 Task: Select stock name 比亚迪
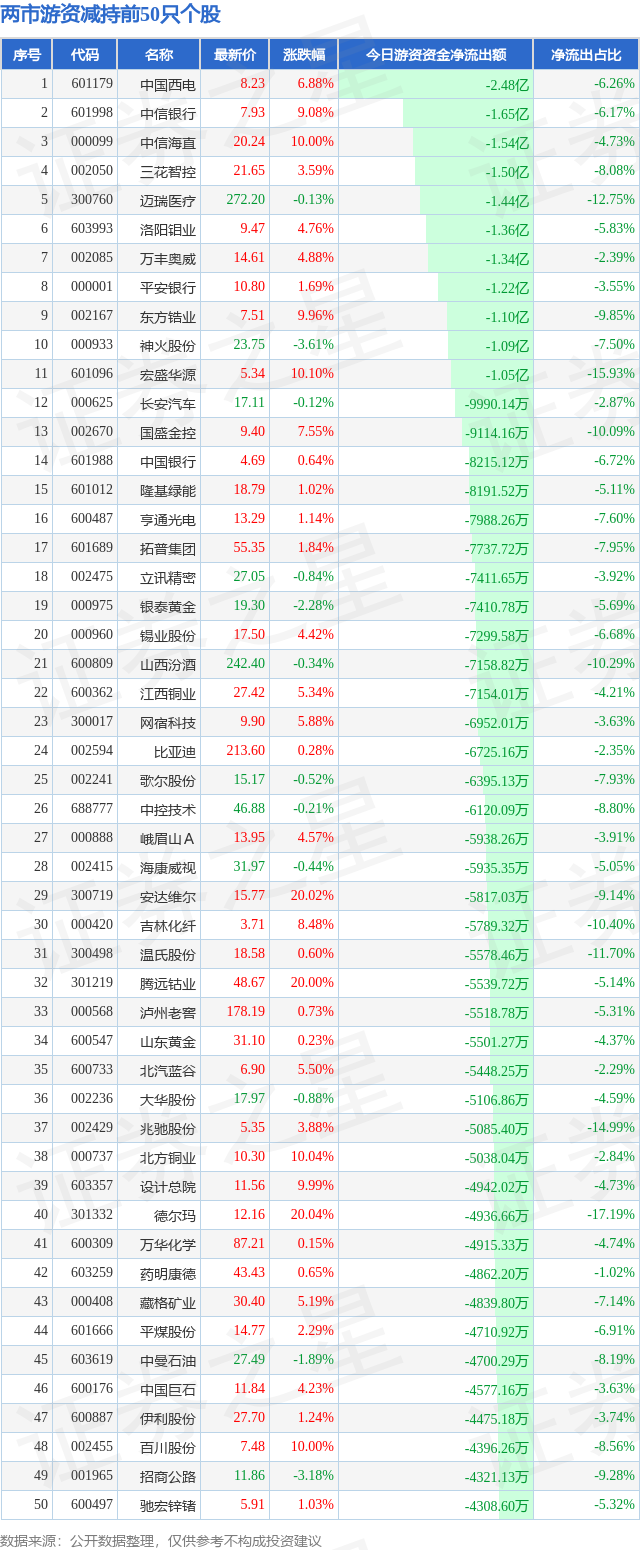(x=175, y=752)
